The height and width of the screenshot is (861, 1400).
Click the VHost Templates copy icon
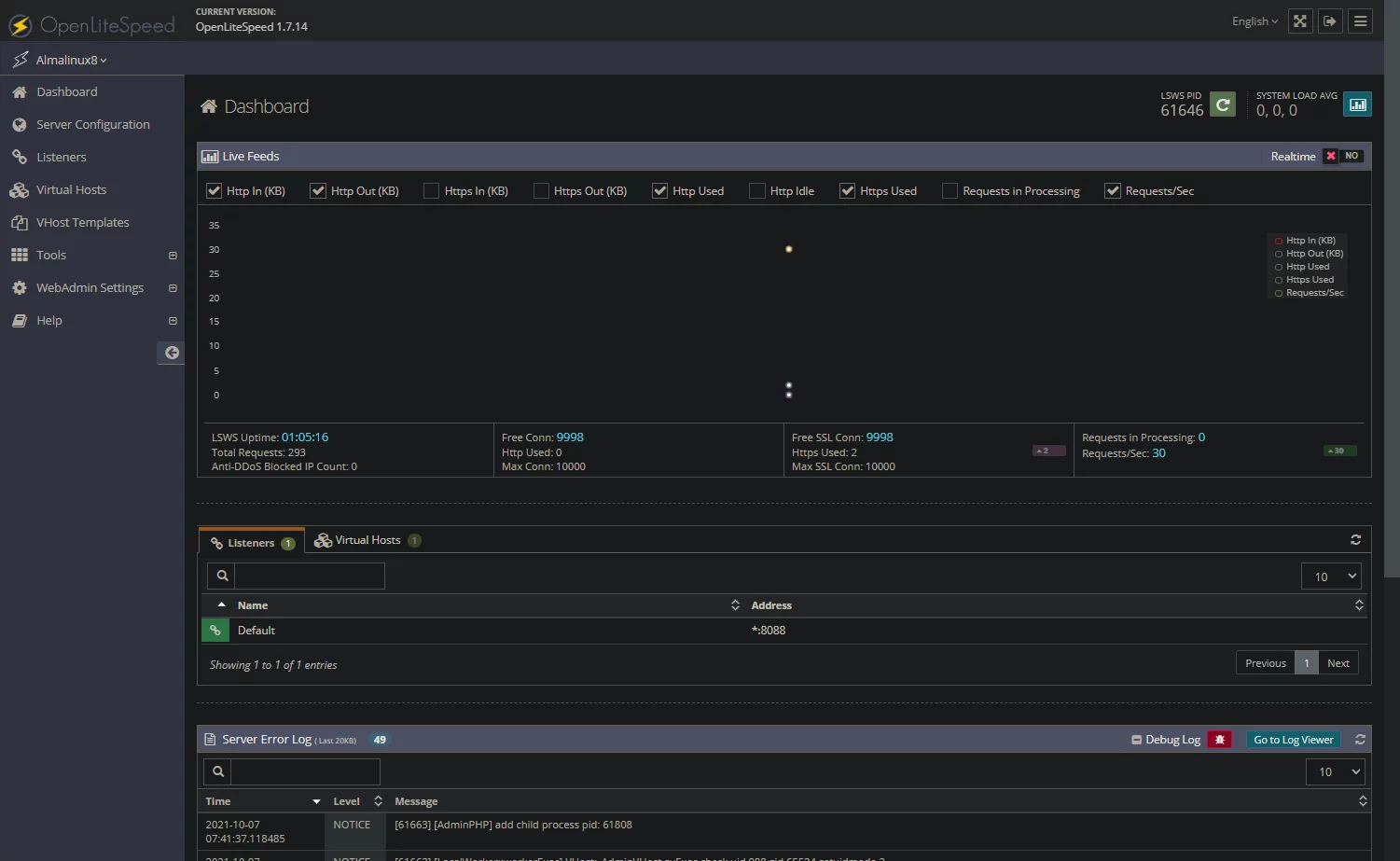[20, 223]
